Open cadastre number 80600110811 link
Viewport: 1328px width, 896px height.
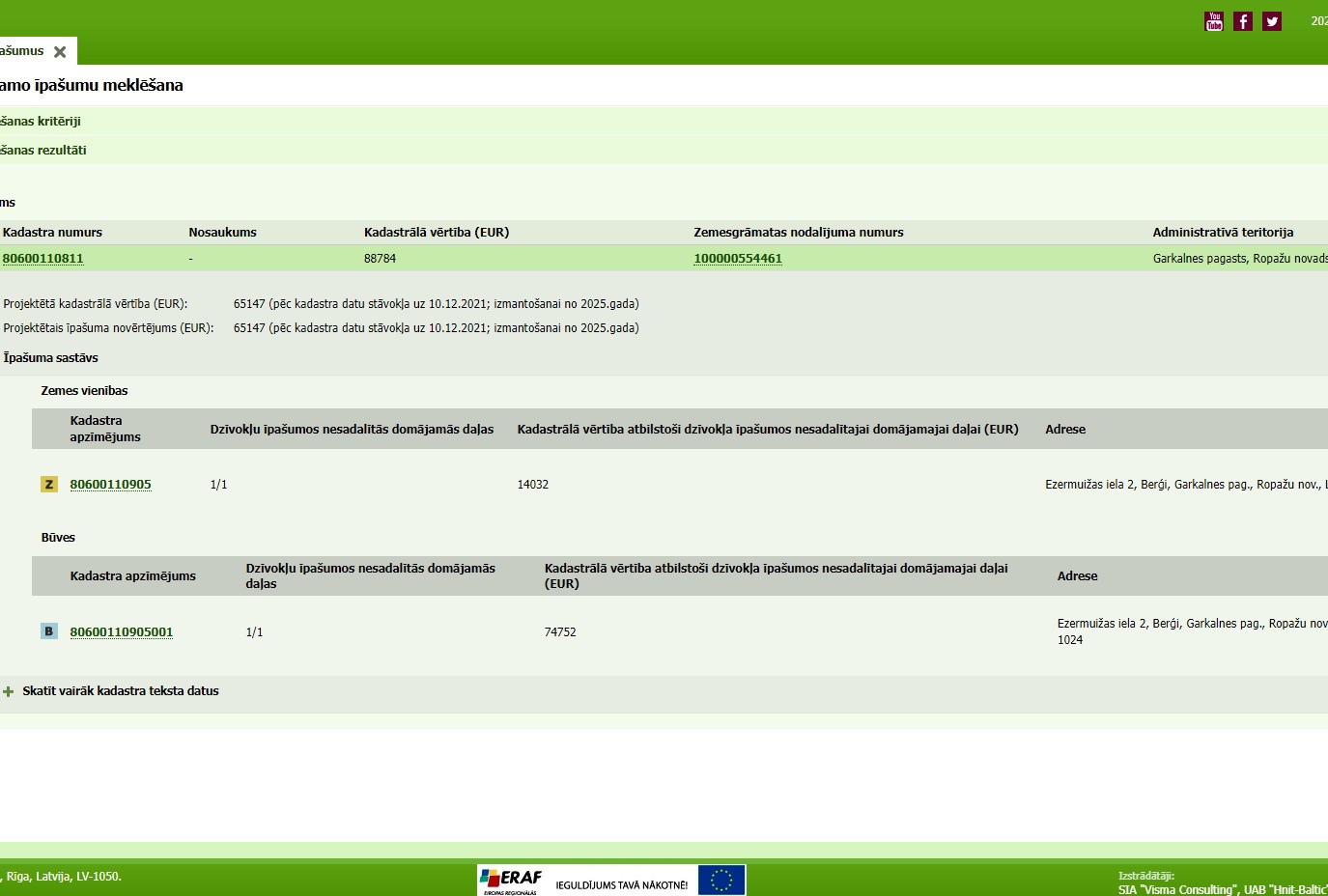click(43, 259)
